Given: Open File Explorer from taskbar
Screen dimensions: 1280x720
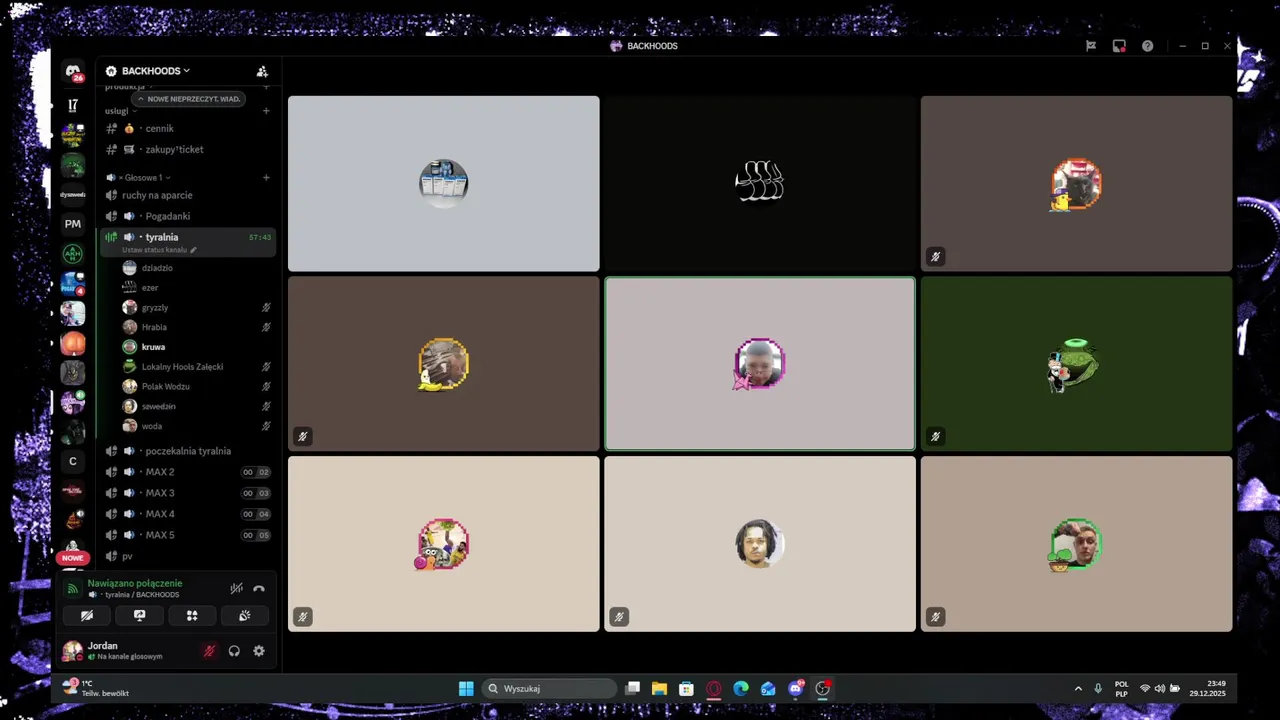Looking at the screenshot, I should coord(659,688).
